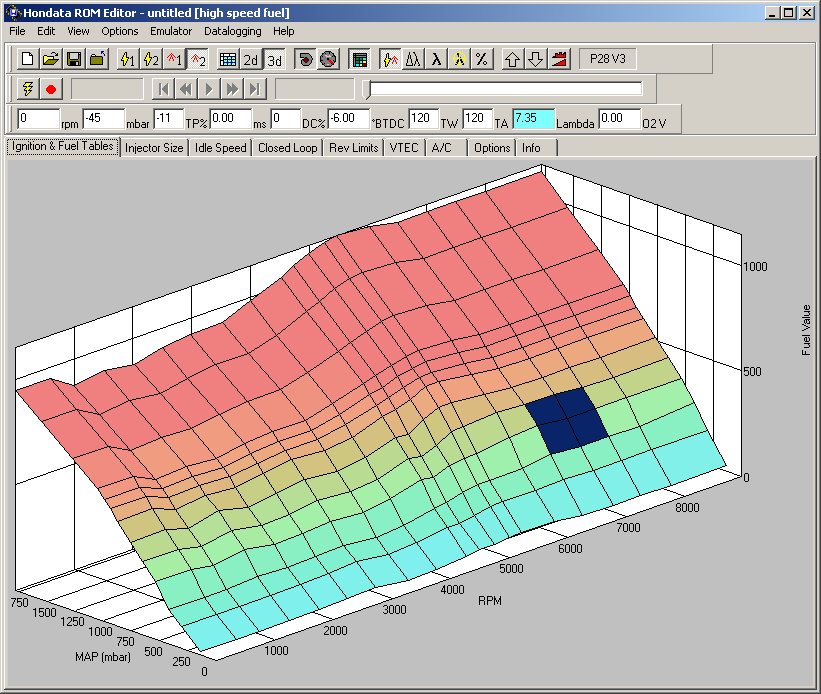Click the down arrow decrease icon

click(x=536, y=59)
